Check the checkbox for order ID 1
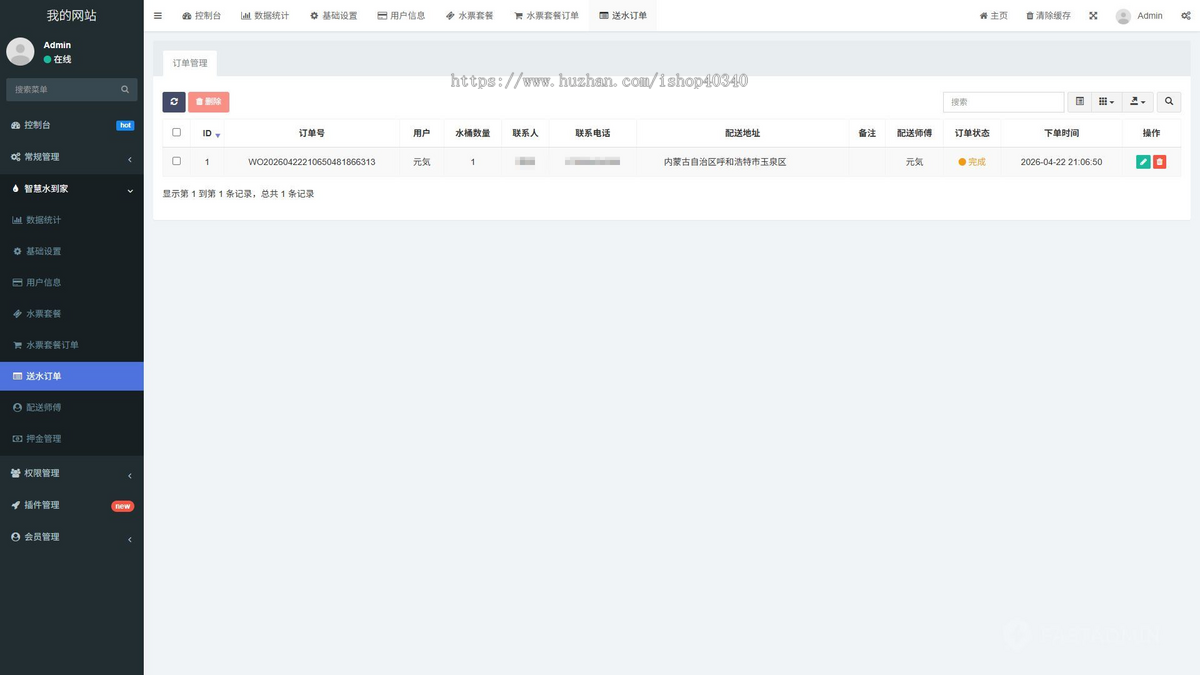The height and width of the screenshot is (675, 1200). 177,161
